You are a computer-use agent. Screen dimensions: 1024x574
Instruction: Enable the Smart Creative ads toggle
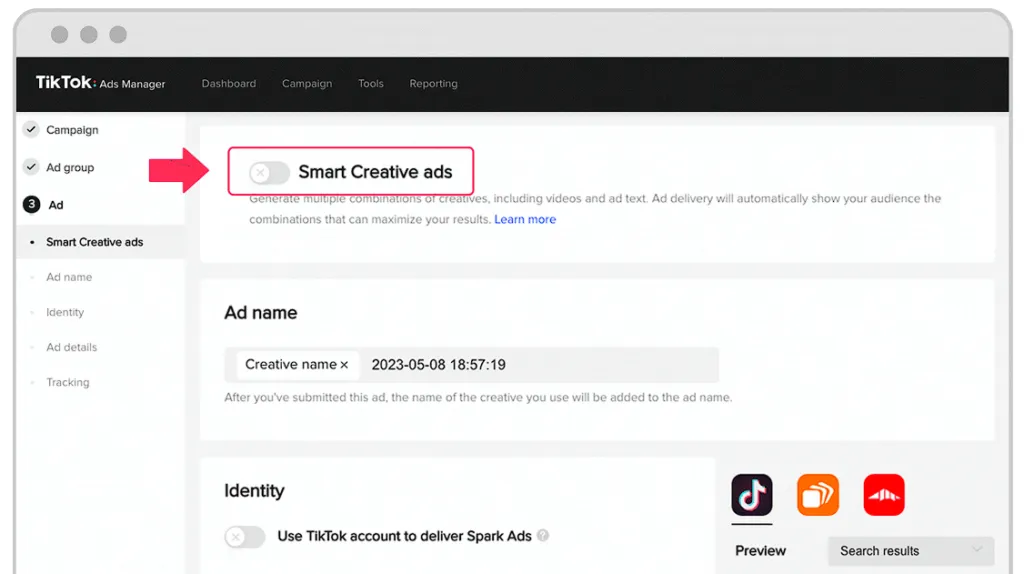[x=268, y=172]
